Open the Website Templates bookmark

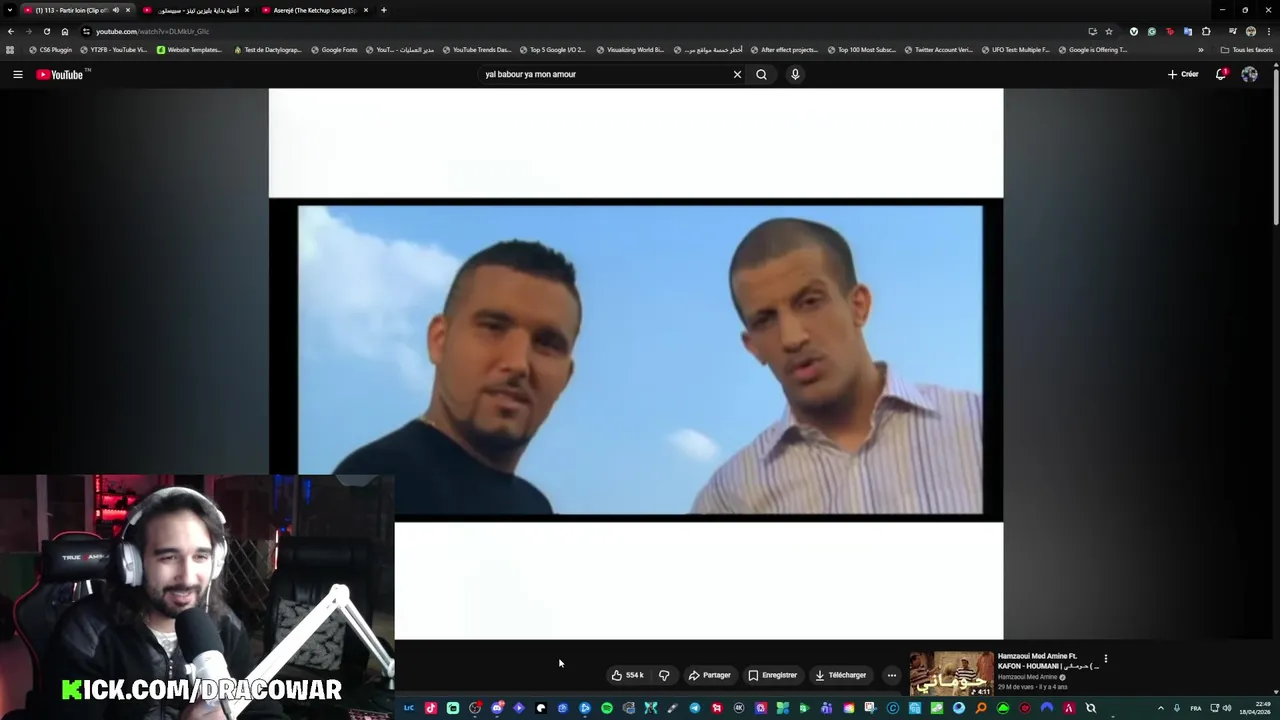190,50
